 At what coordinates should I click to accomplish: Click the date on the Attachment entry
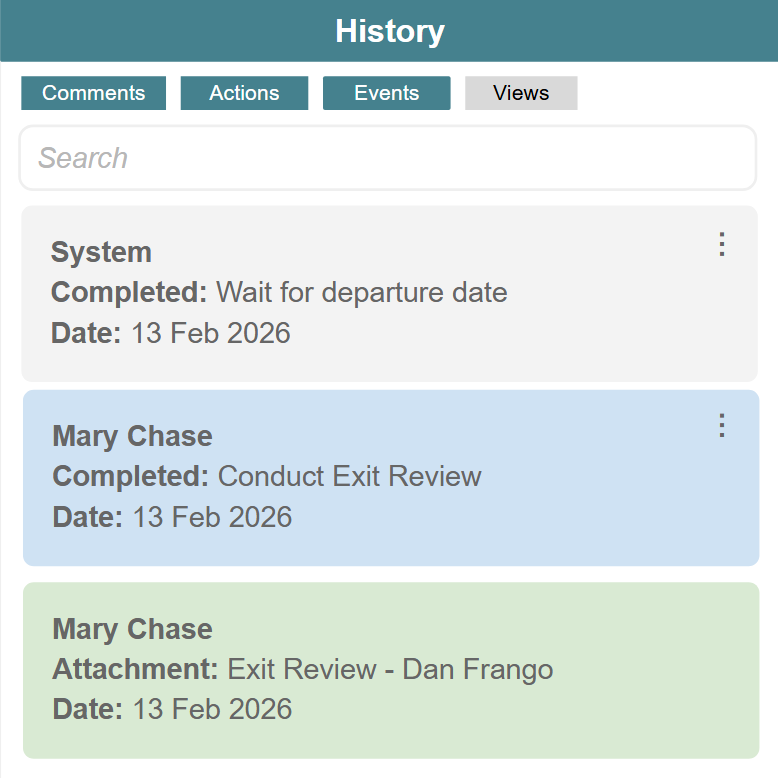[x=212, y=710]
